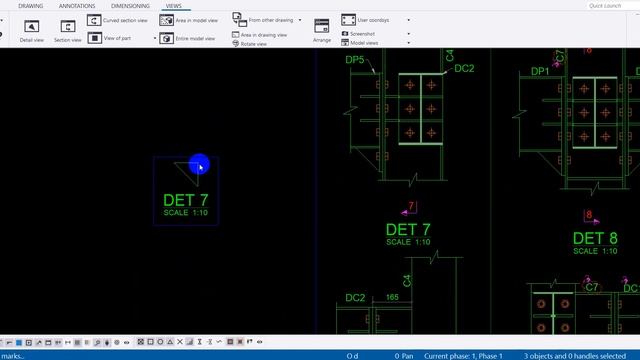Click the User coordsys icon
The width and height of the screenshot is (640, 360).
[348, 20]
